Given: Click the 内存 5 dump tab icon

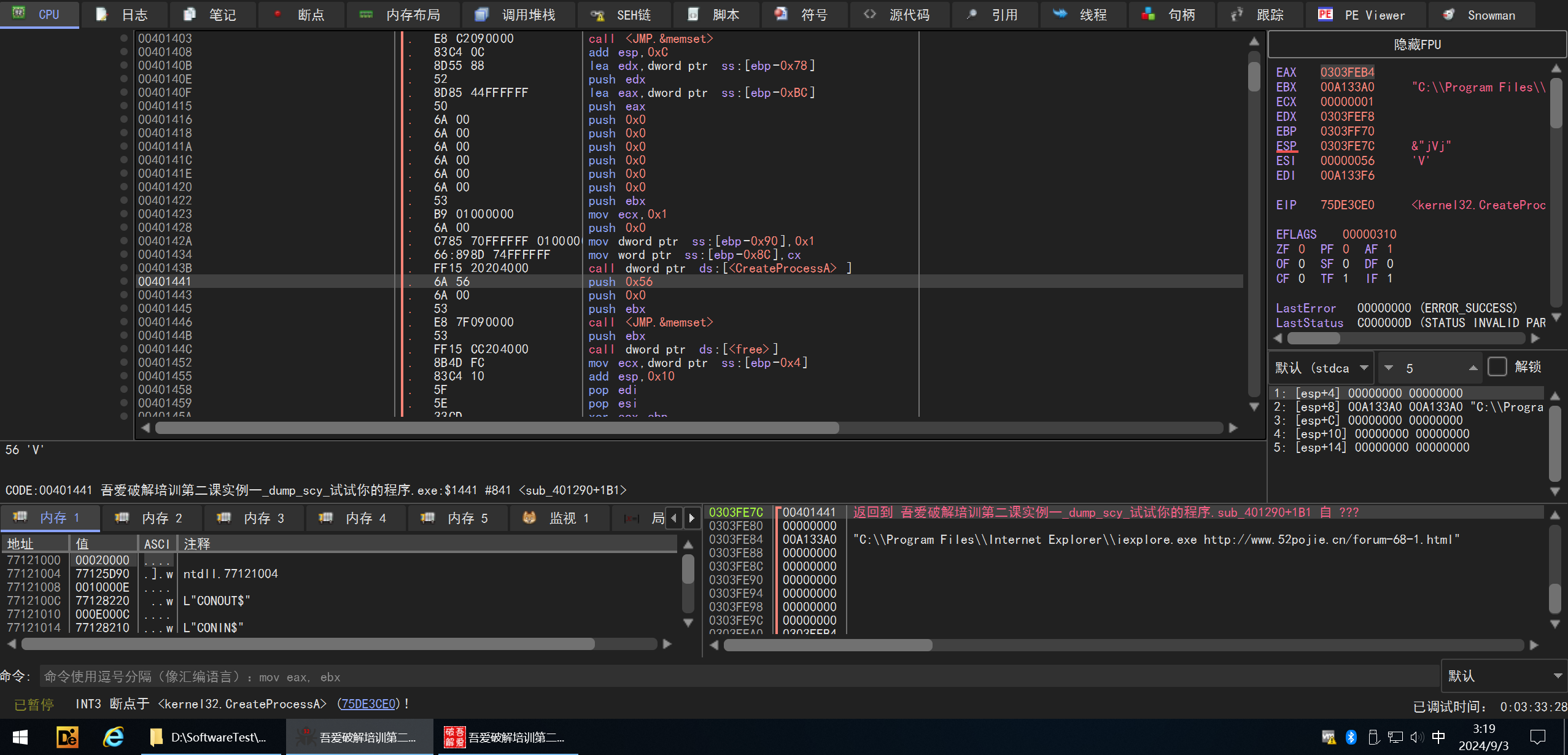Looking at the screenshot, I should (428, 517).
